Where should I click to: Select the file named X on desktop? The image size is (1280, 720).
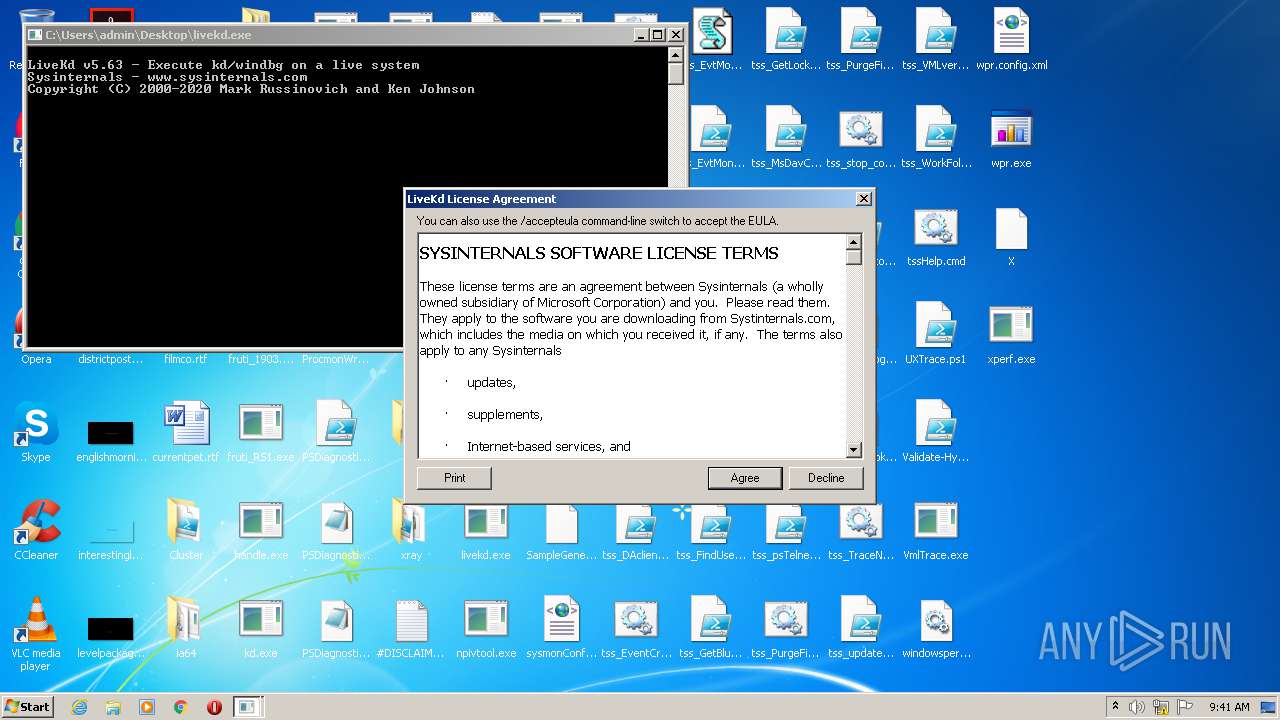pos(1011,237)
